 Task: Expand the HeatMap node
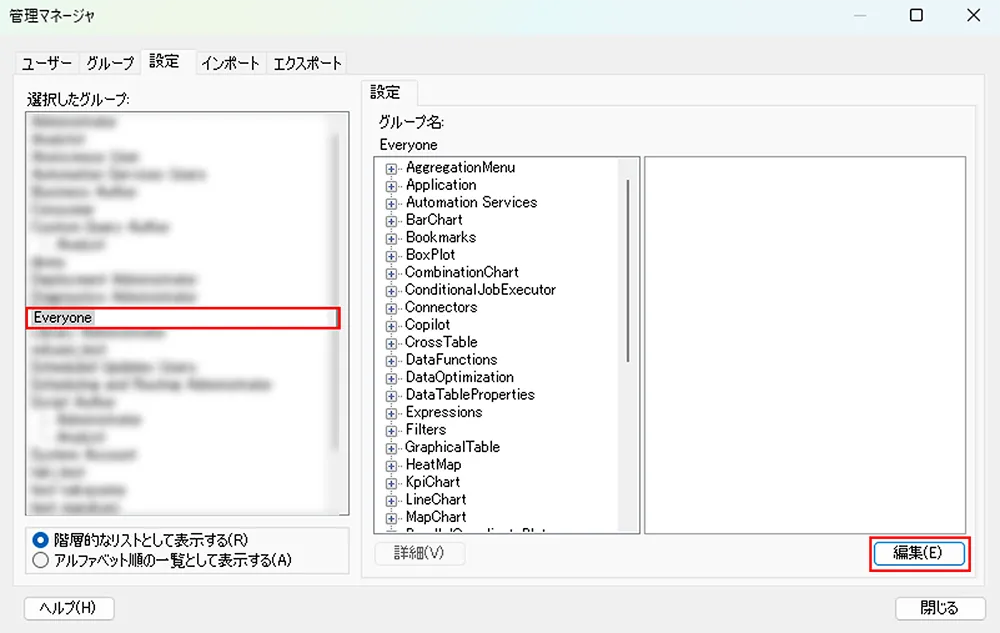[392, 465]
